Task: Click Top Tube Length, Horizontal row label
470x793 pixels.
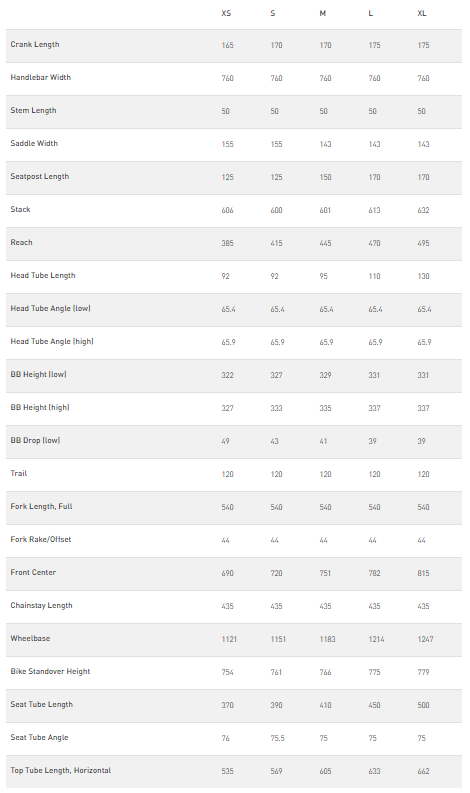Action: point(61,770)
